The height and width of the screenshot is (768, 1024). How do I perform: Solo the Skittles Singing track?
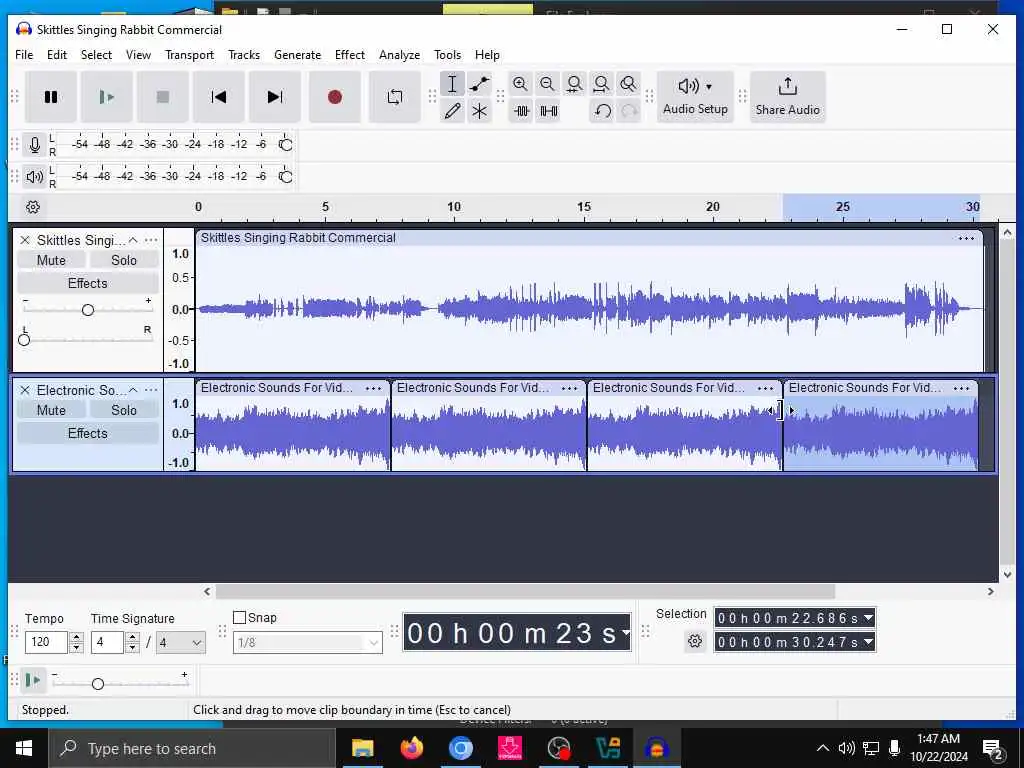click(123, 261)
